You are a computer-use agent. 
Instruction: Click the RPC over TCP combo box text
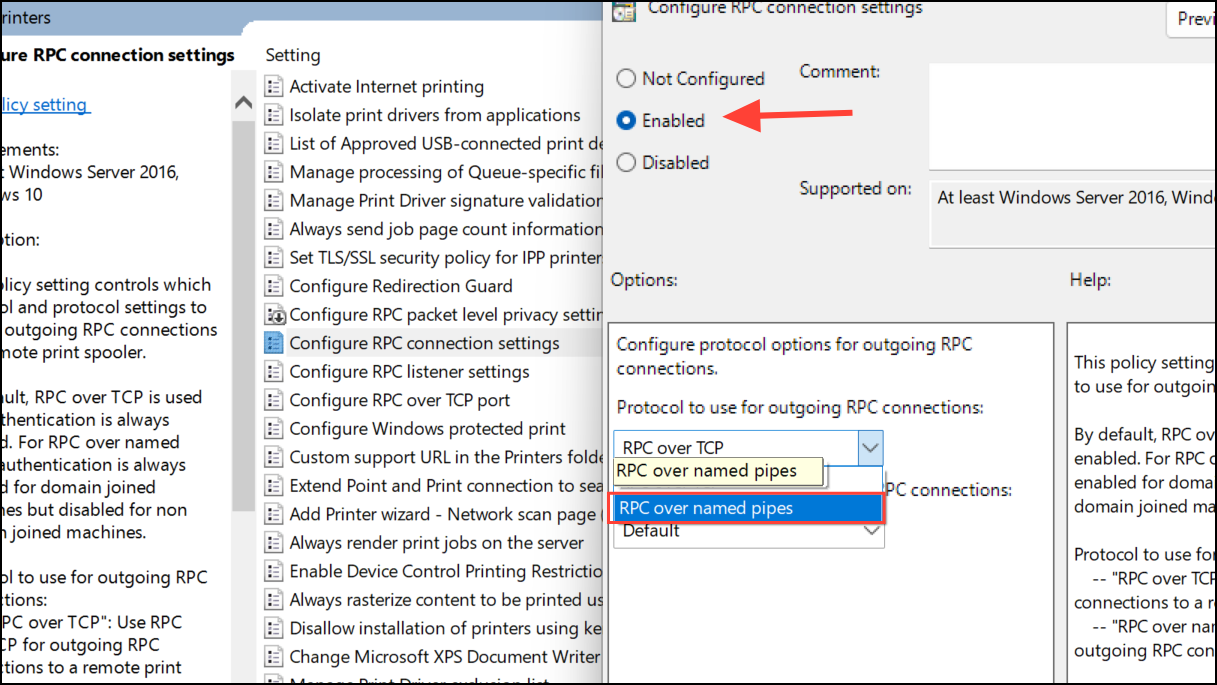tap(673, 447)
